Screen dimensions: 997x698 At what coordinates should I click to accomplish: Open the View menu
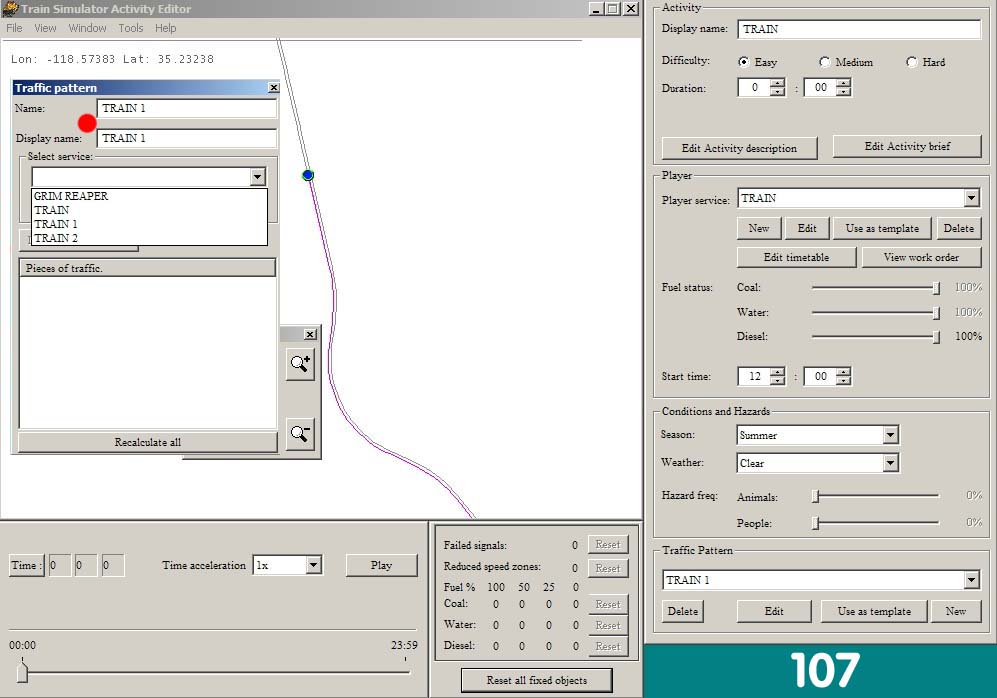pyautogui.click(x=45, y=28)
